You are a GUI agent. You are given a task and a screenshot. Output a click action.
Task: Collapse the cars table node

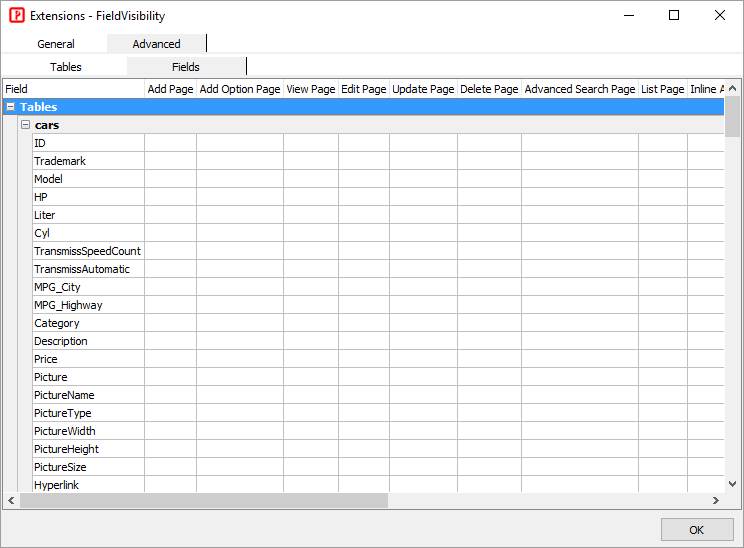coord(26,125)
